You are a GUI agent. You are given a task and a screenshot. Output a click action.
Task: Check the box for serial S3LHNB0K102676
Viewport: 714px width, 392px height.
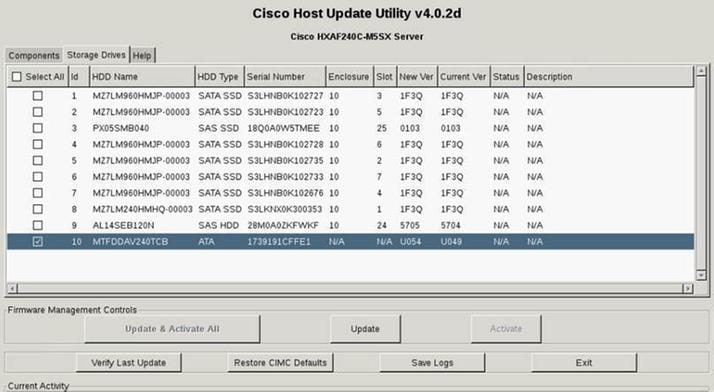(38, 193)
